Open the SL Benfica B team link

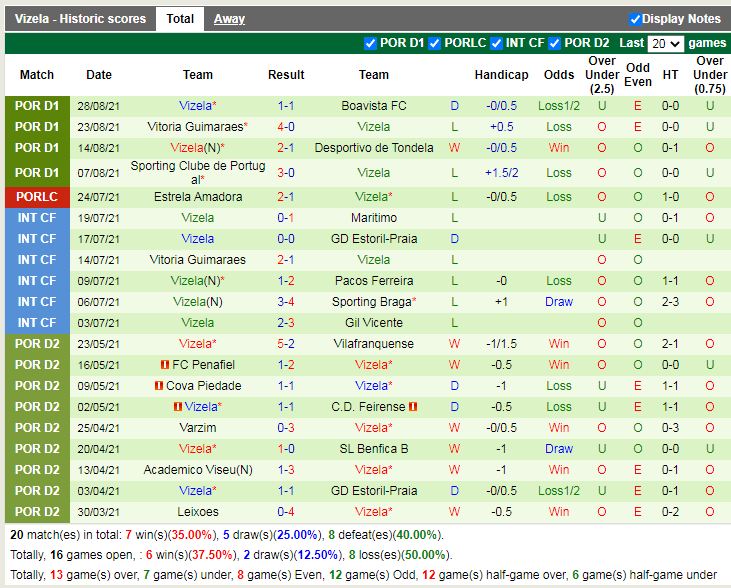(374, 449)
